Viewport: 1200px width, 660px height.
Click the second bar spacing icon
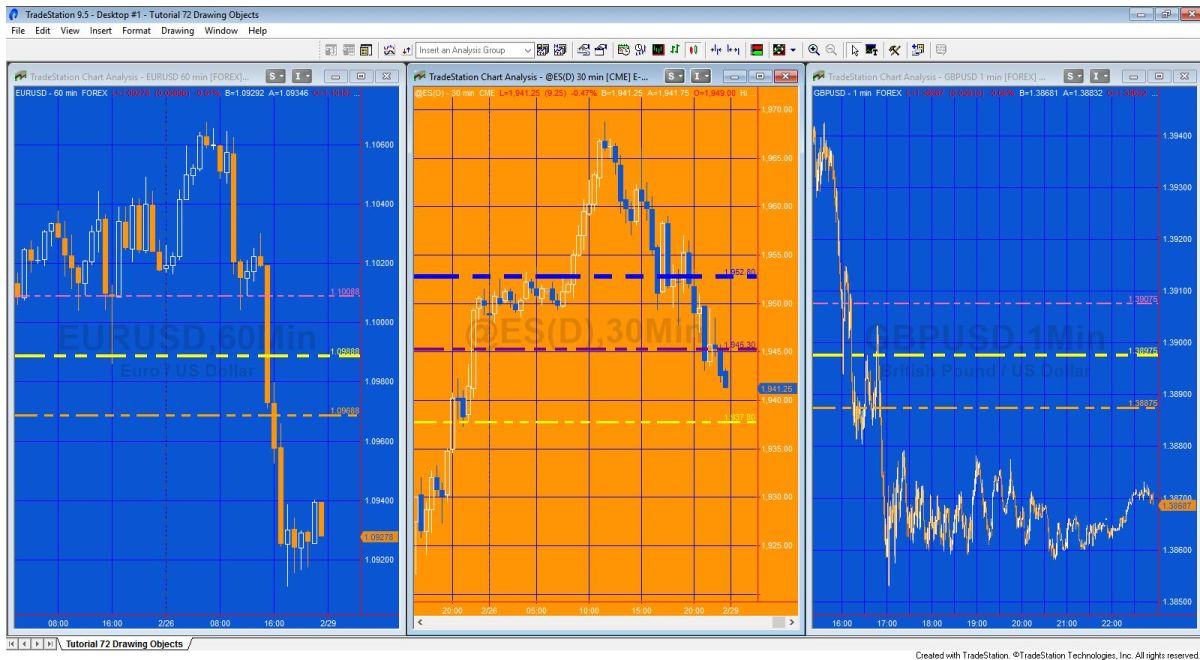click(x=733, y=50)
